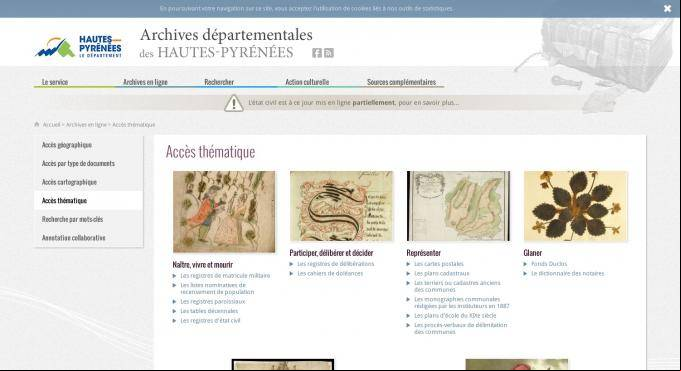This screenshot has height=371, width=681.
Task: Follow Les registres paroissiaux link
Action: point(213,301)
